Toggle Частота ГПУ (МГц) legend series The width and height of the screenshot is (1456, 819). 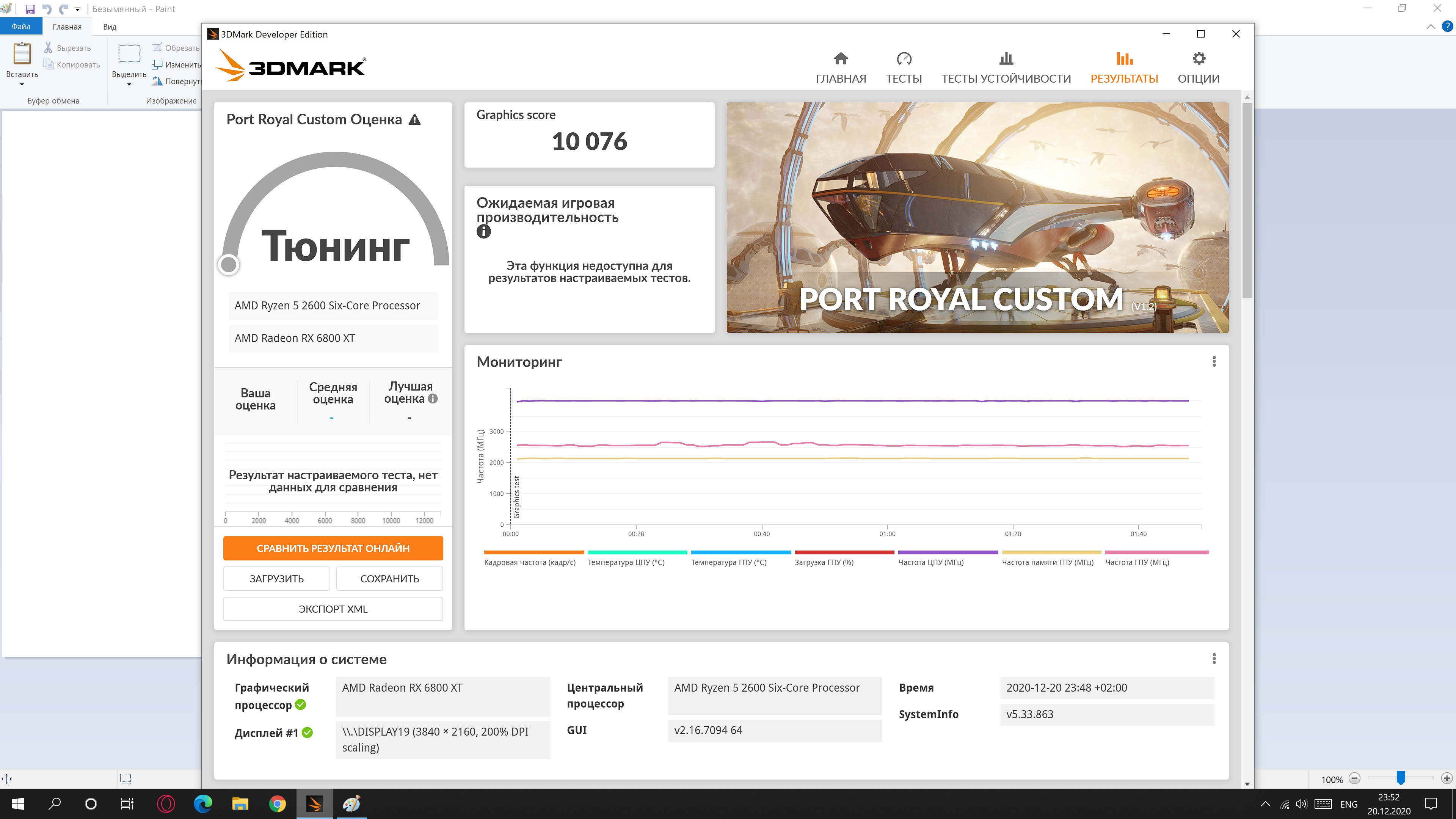coord(1156,557)
